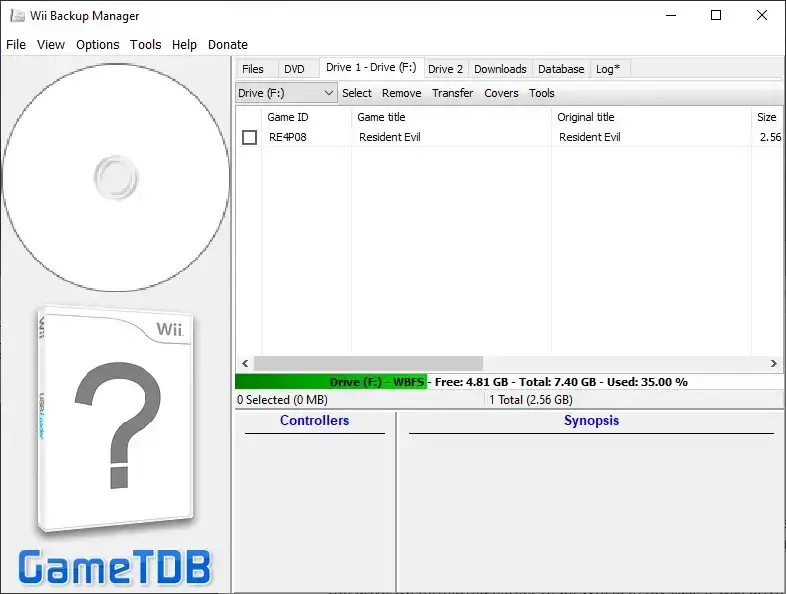
Task: Click the 1 Total (2.56 GB) status text
Action: pyautogui.click(x=531, y=400)
